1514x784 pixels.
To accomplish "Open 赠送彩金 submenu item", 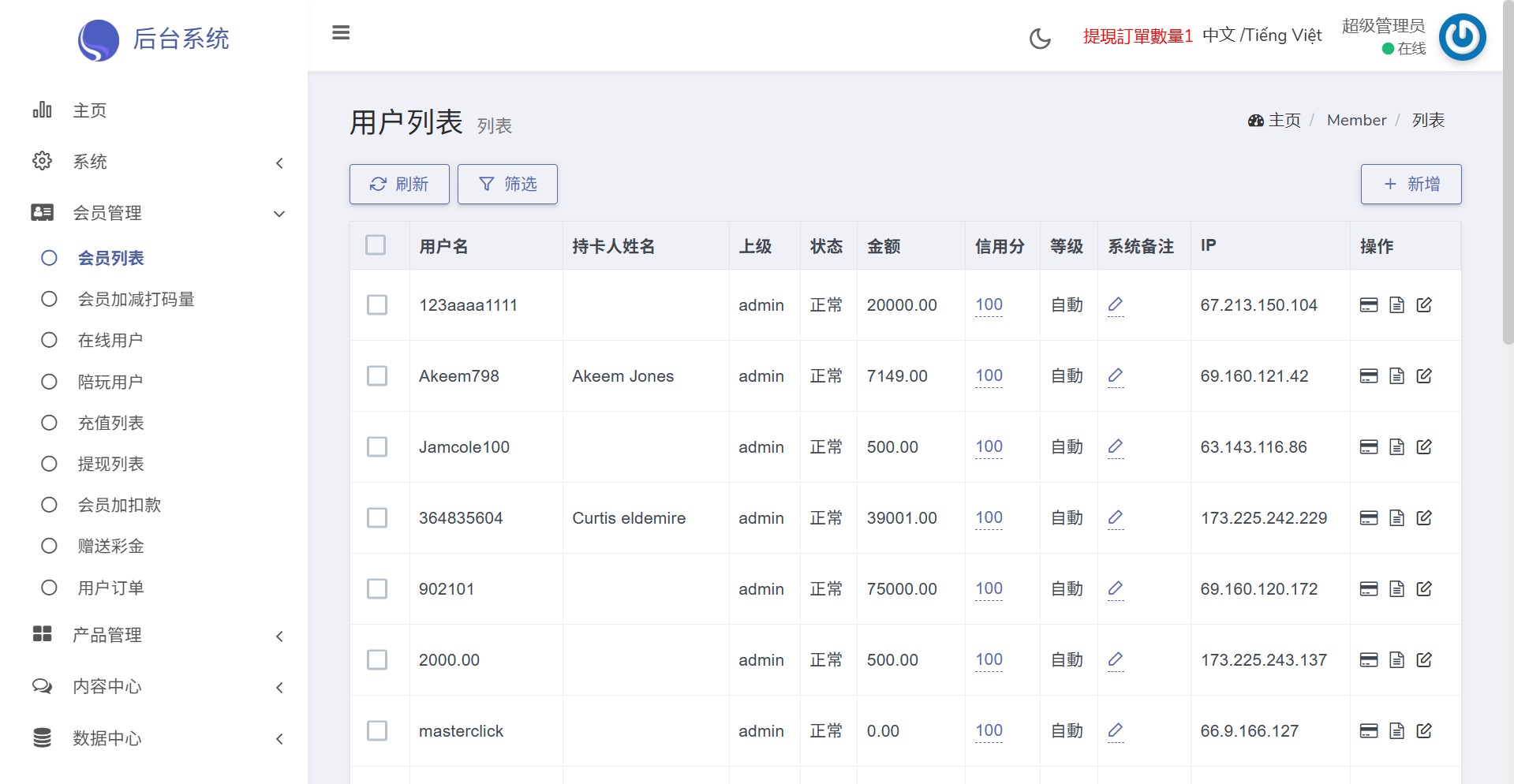I will click(x=110, y=547).
